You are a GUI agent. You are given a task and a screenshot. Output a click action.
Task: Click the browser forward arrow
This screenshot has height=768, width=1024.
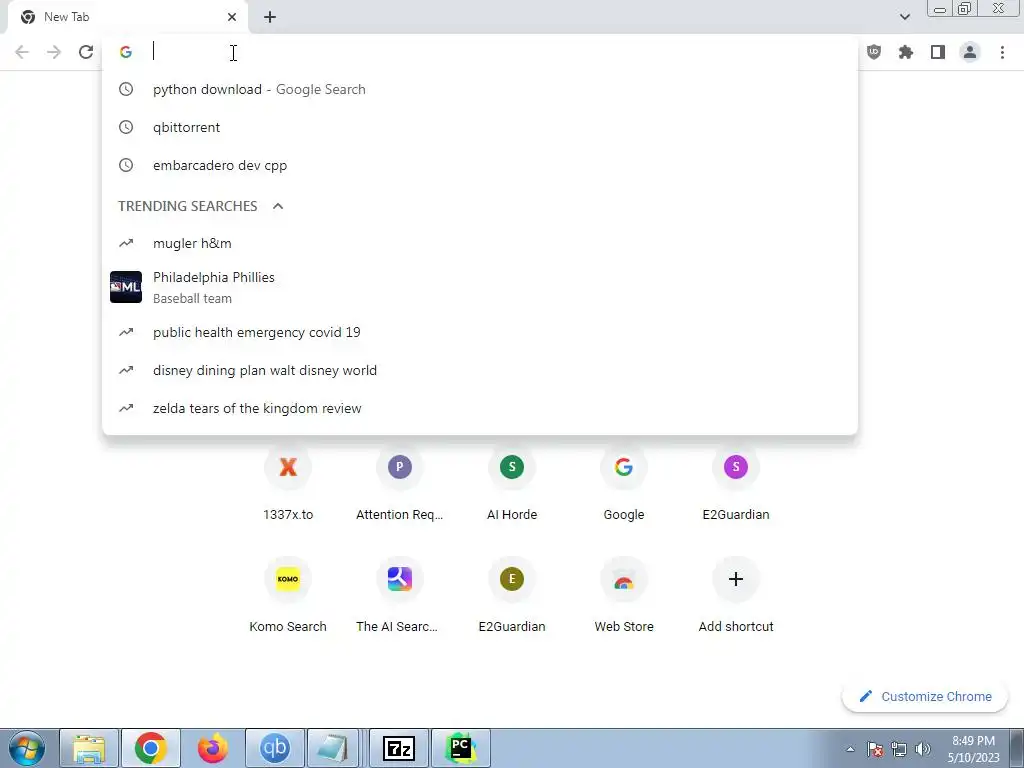coord(54,52)
